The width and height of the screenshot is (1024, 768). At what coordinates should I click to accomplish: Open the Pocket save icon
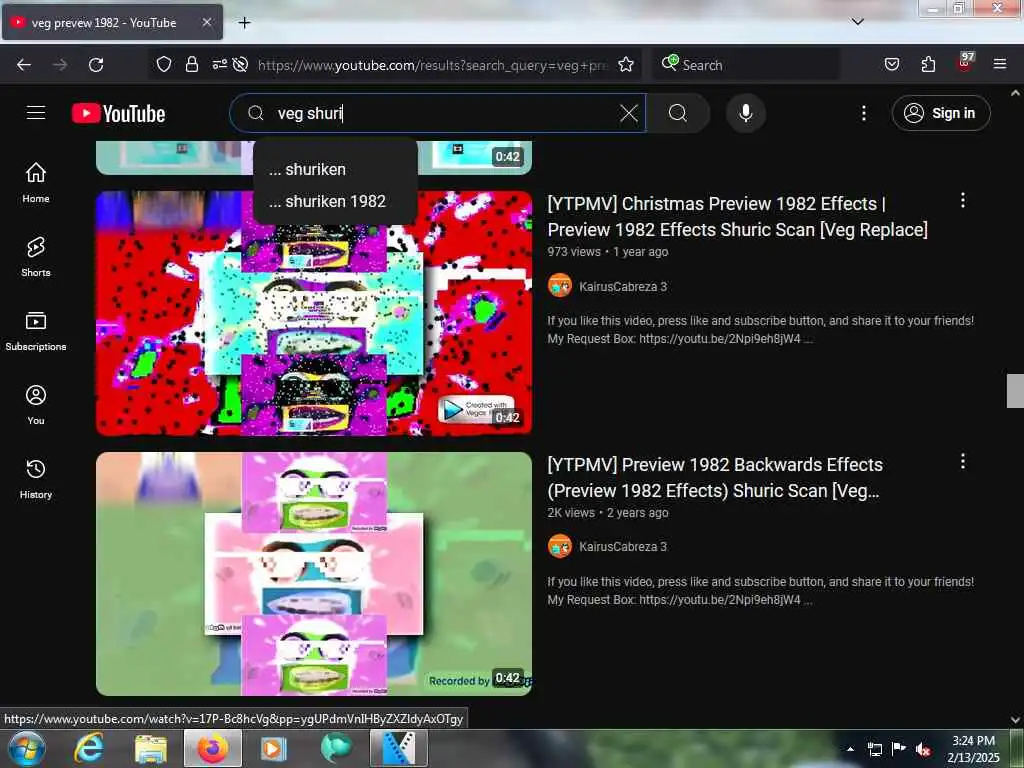coord(891,65)
